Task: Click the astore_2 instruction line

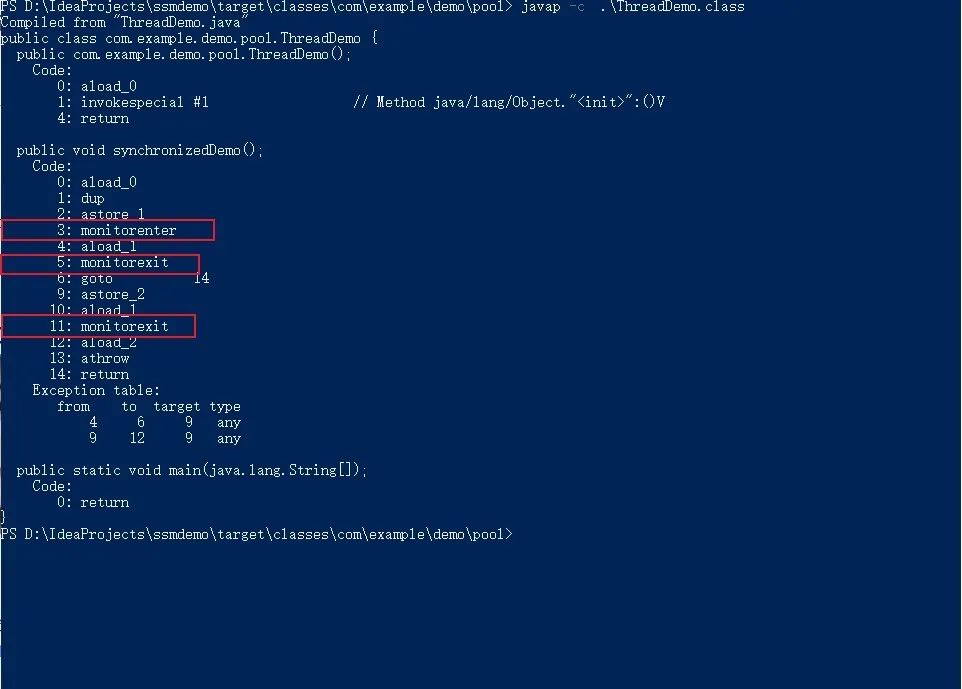Action: point(101,294)
